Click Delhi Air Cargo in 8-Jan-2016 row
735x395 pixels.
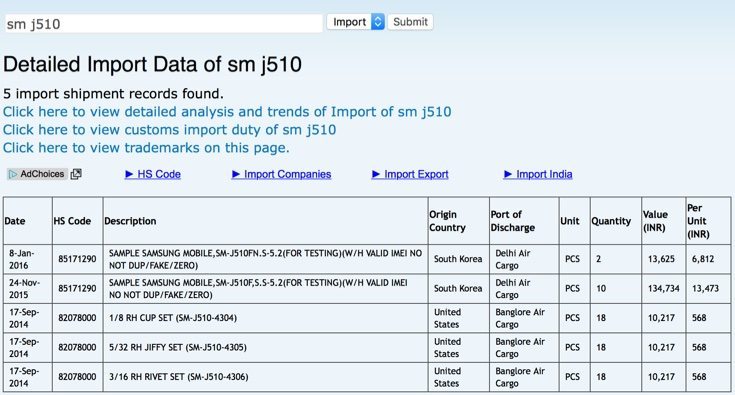point(513,259)
